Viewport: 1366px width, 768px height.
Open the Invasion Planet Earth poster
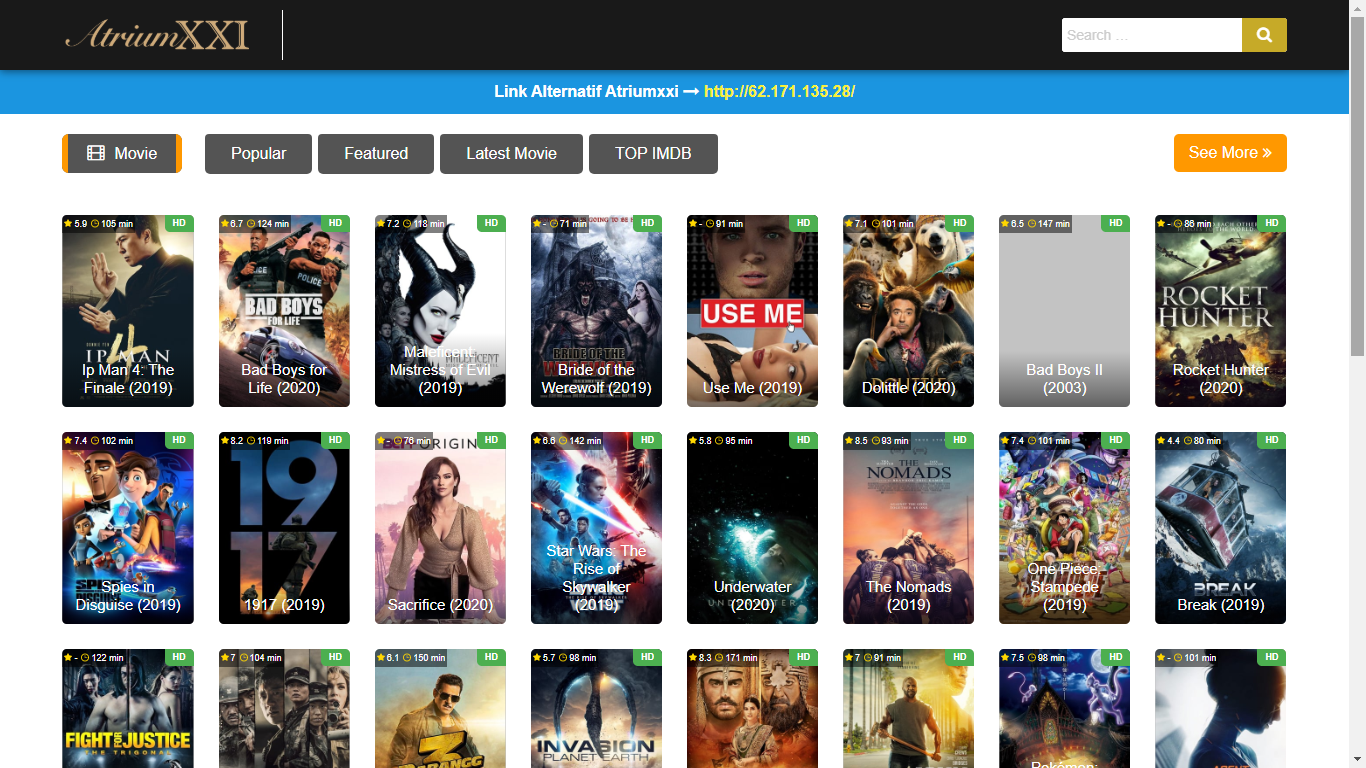[596, 708]
